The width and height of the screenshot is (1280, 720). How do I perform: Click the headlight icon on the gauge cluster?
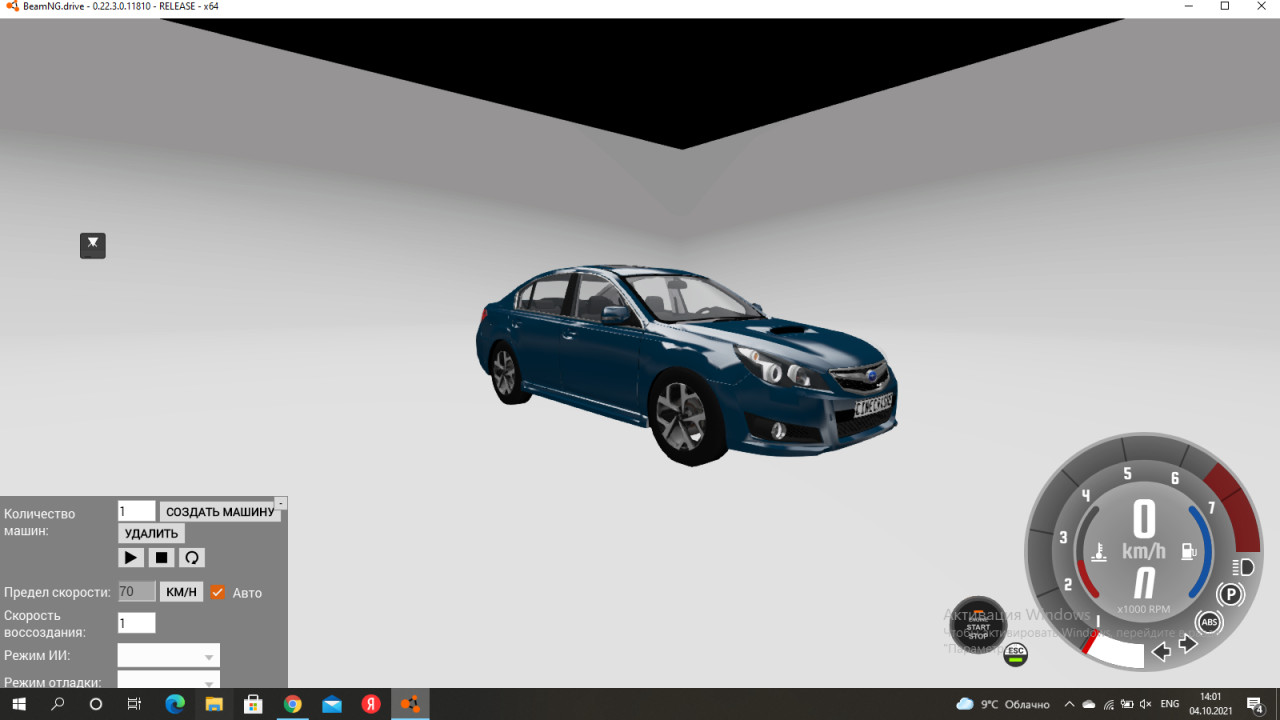[1240, 568]
